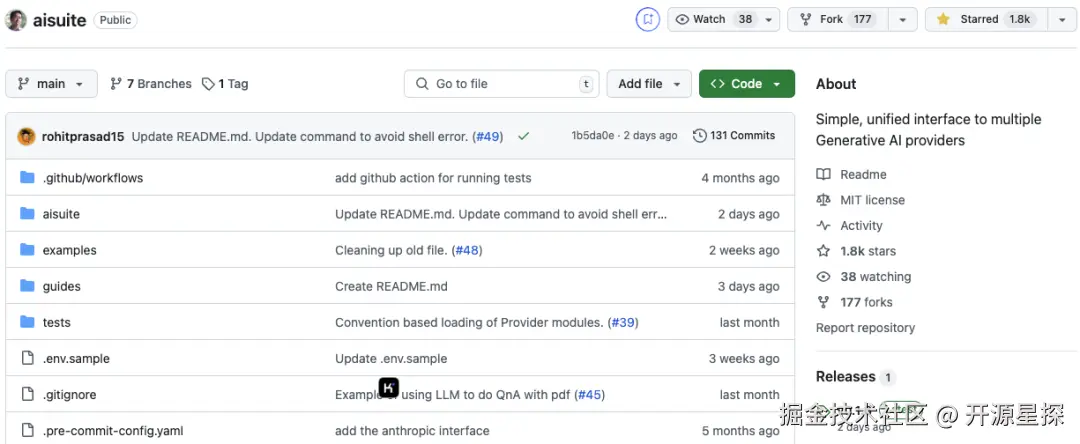Click the green checkmark commit status icon
This screenshot has height=444, width=1080.
(523, 136)
